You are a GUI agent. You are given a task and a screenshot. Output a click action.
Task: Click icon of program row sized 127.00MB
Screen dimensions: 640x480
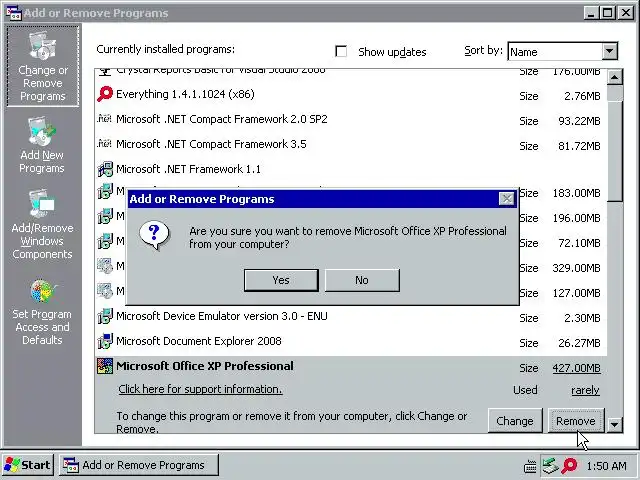[x=105, y=291]
